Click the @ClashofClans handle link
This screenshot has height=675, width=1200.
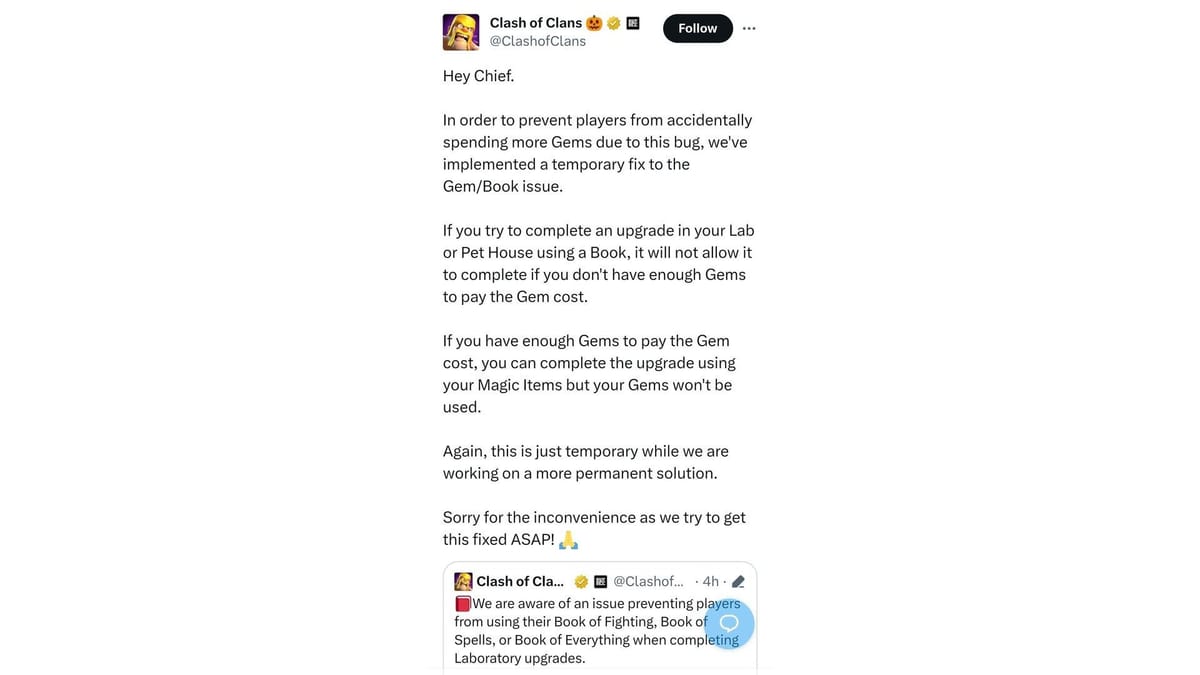pyautogui.click(x=538, y=41)
